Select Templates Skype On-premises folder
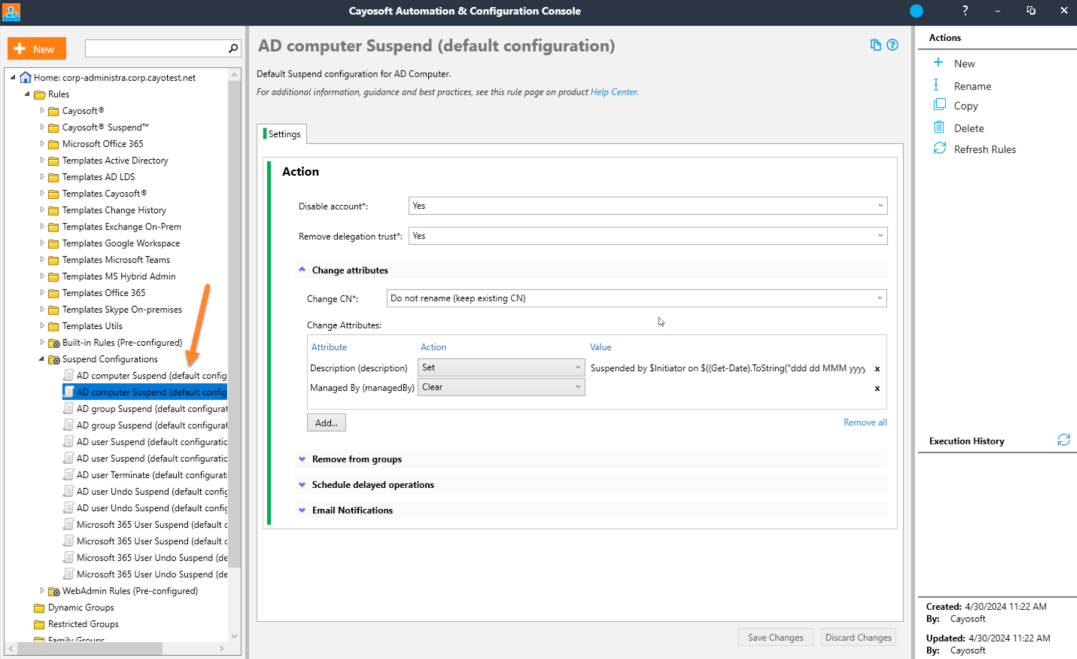 (x=122, y=309)
